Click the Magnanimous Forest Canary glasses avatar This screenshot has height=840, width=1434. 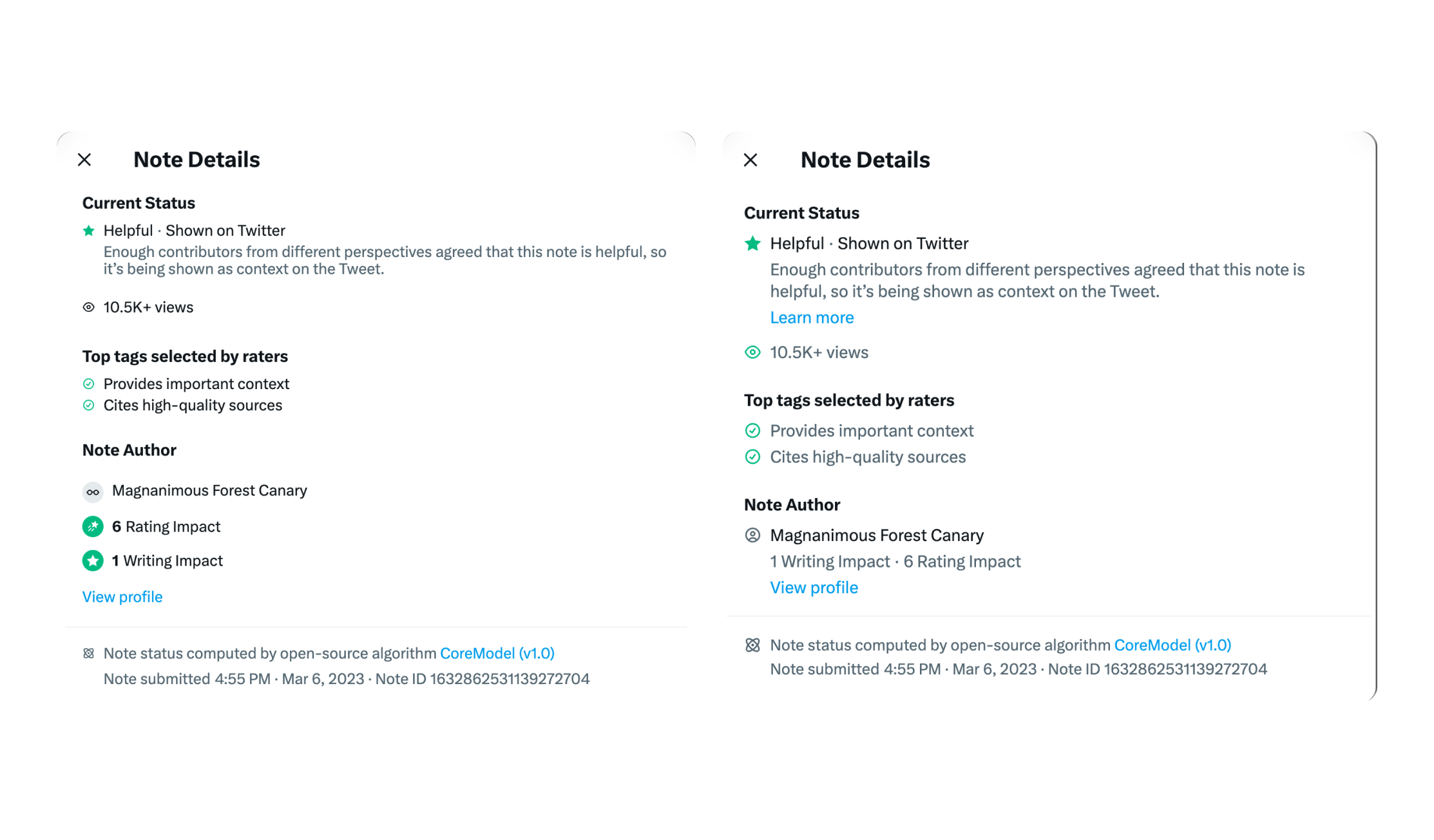pos(93,492)
